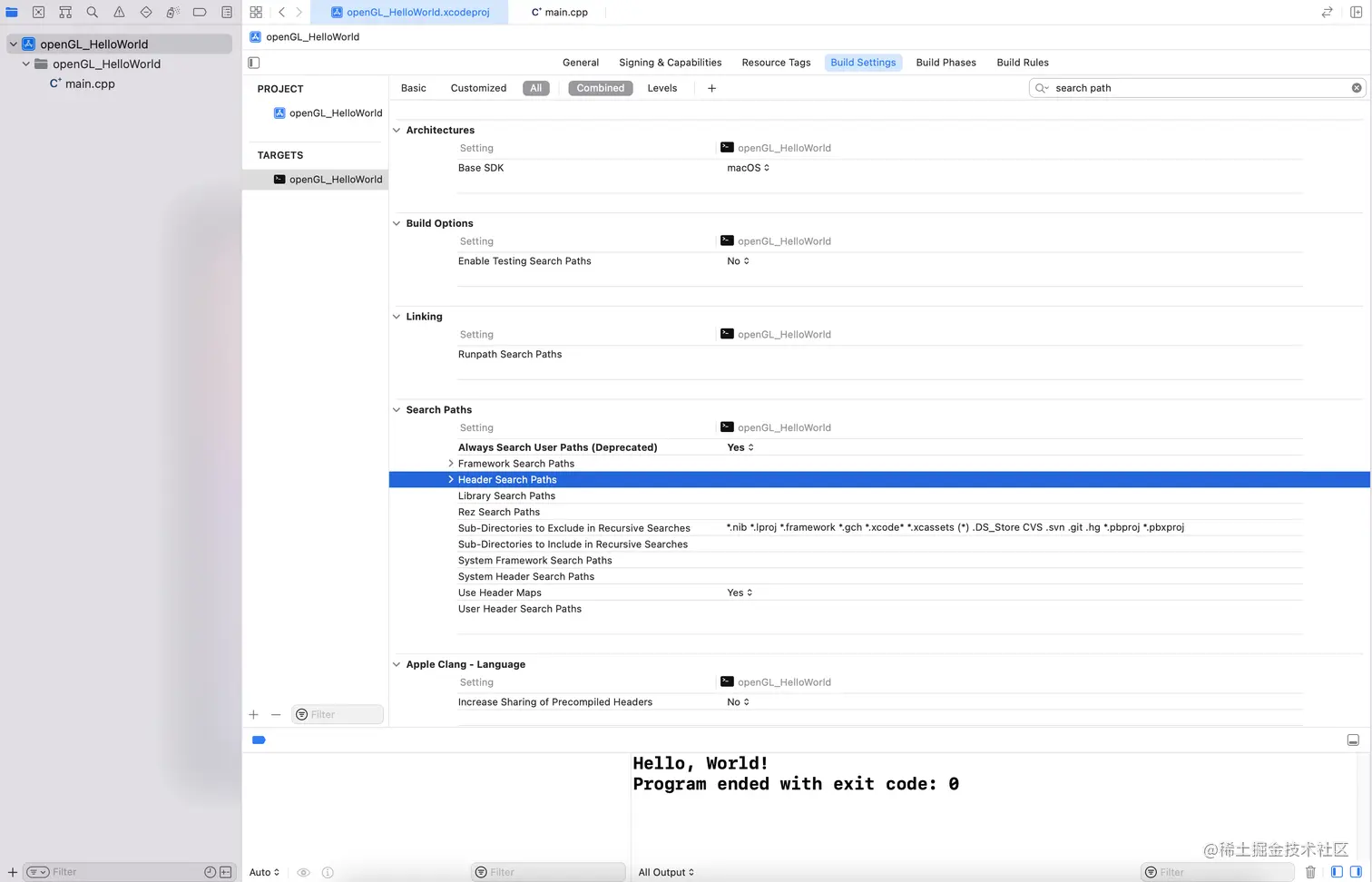The image size is (1372, 882).
Task: Open the Source Control navigator
Action: click(38, 13)
